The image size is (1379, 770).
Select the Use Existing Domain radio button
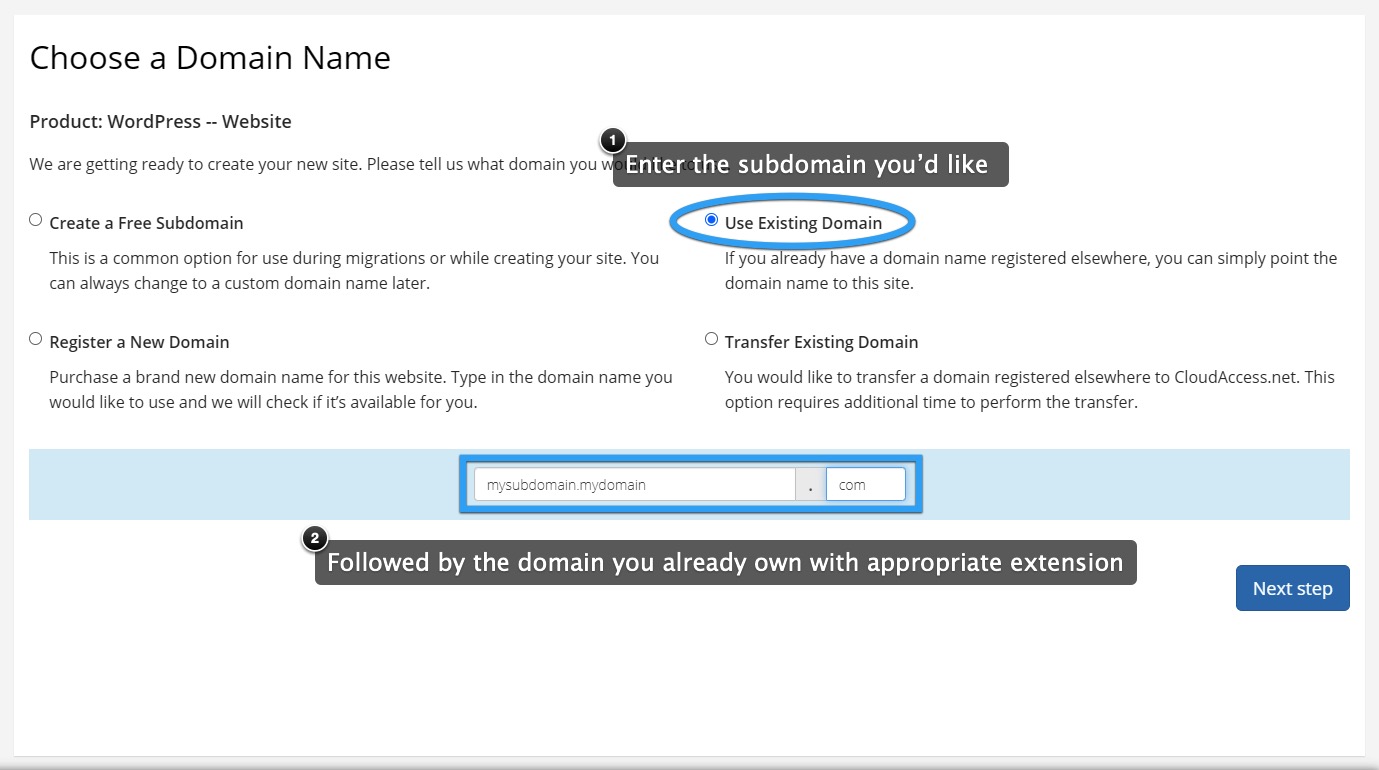coord(712,220)
